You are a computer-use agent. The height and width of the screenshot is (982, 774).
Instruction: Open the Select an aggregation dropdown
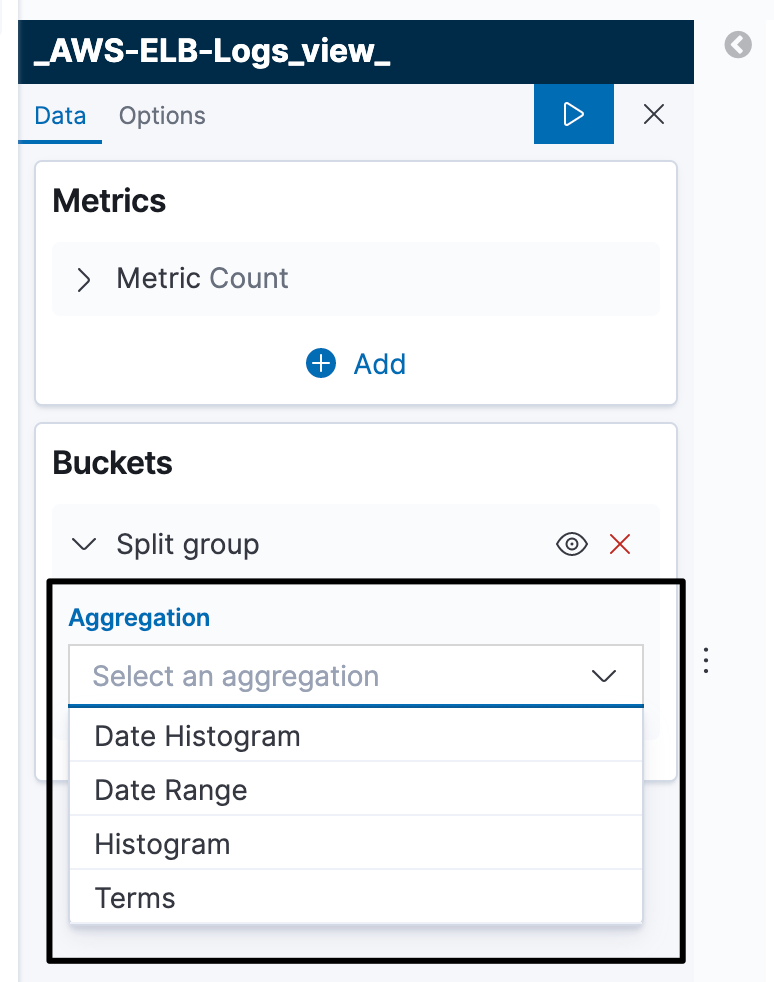[356, 676]
